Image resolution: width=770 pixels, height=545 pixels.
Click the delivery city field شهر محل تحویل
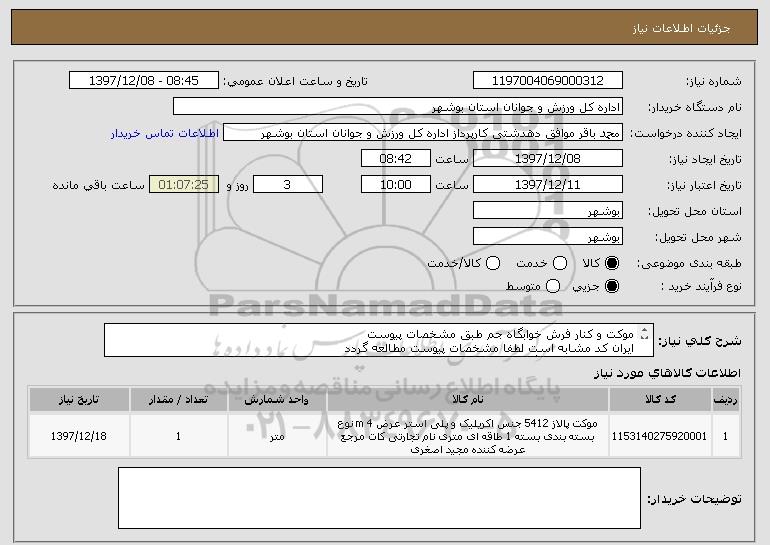[548, 237]
